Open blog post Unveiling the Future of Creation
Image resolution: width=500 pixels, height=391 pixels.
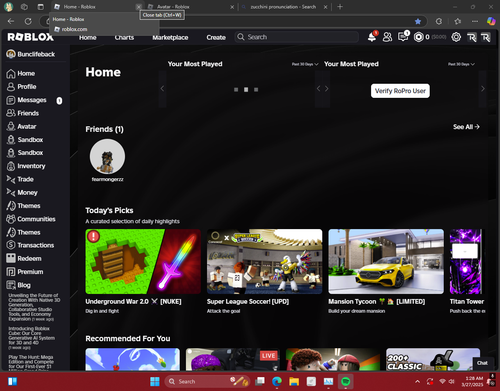pyautogui.click(x=34, y=307)
